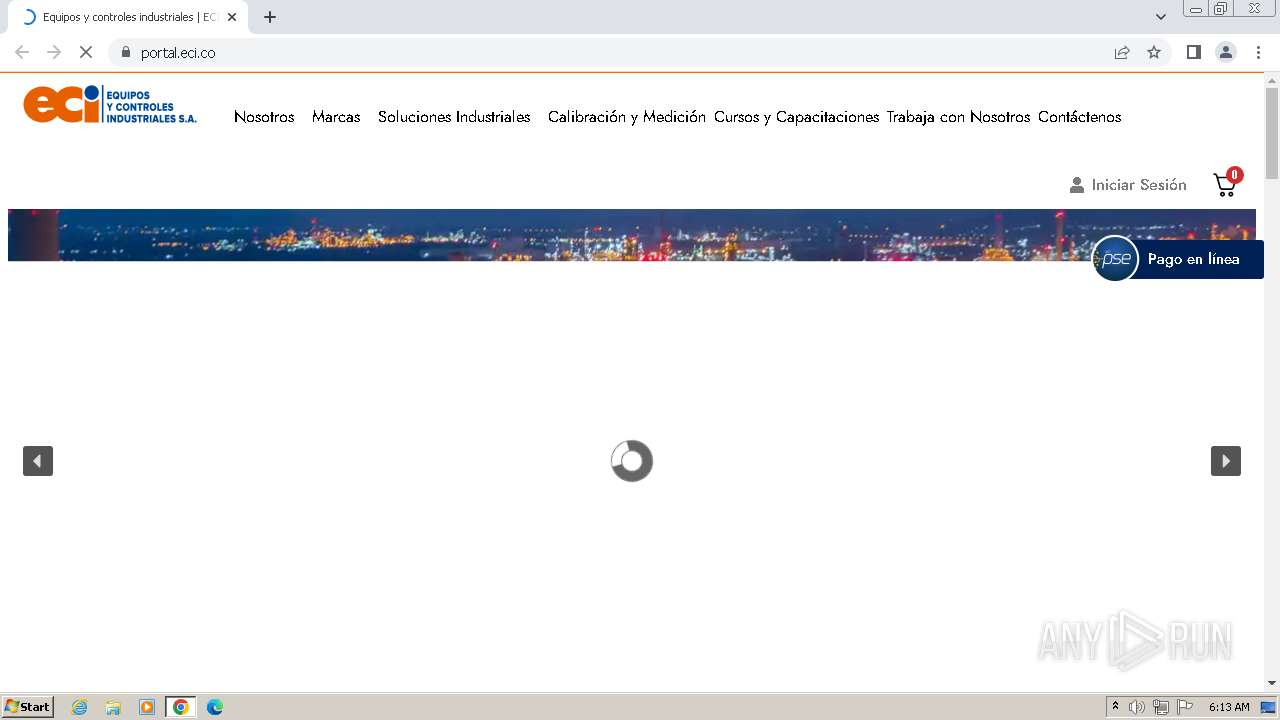Open Chrome three-dot menu
This screenshot has height=720, width=1280.
click(1258, 52)
